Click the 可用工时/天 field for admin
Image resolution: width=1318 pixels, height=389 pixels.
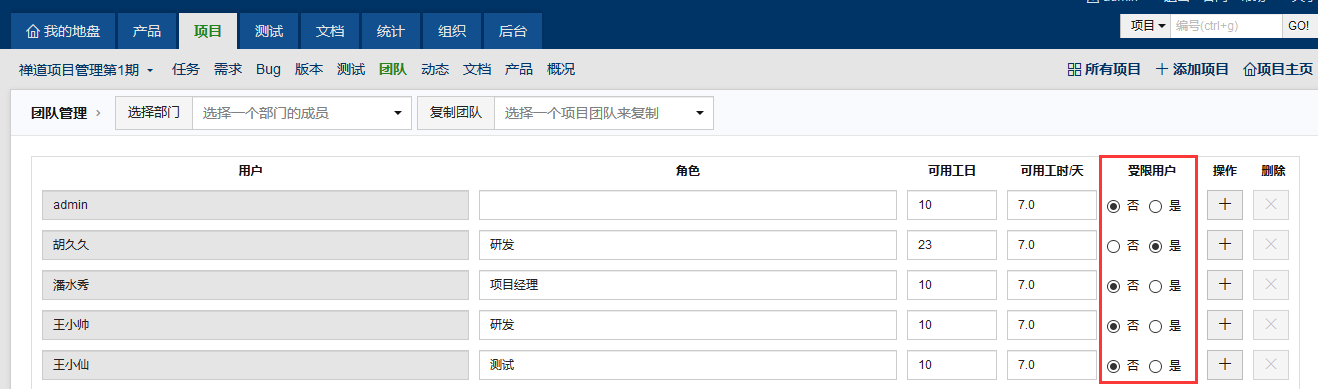(x=1052, y=205)
